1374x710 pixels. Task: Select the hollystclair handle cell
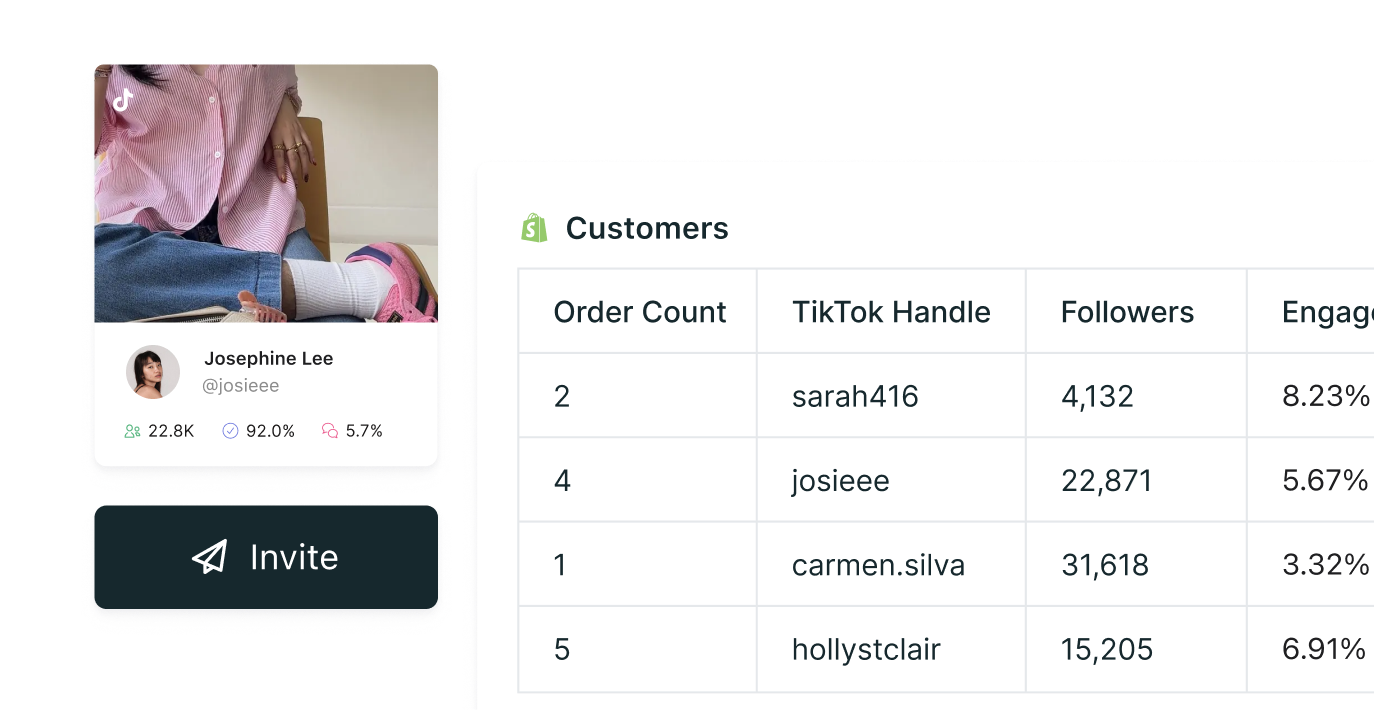coord(866,650)
